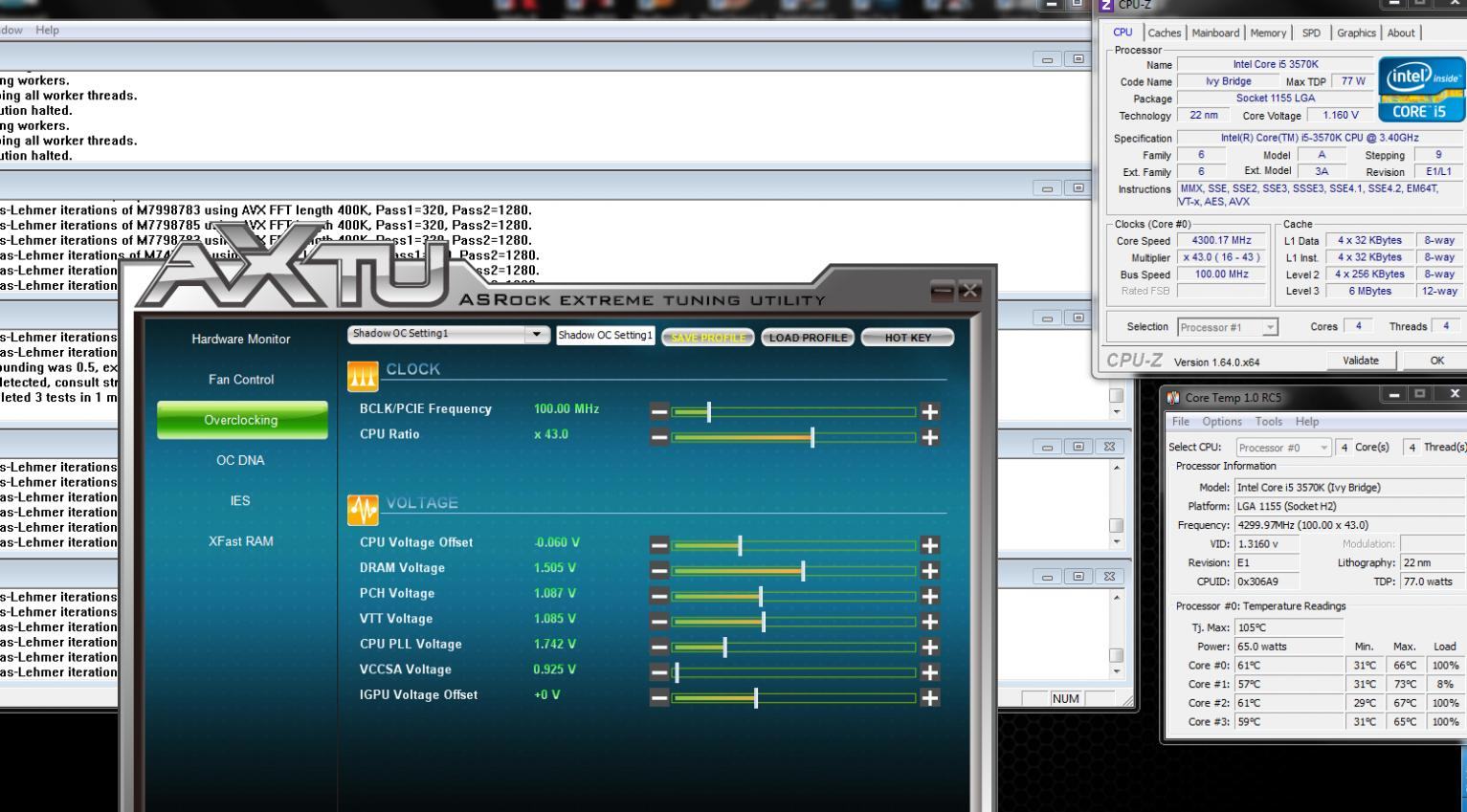Increase CPU Ratio with plus button
The image size is (1467, 812).
[929, 438]
